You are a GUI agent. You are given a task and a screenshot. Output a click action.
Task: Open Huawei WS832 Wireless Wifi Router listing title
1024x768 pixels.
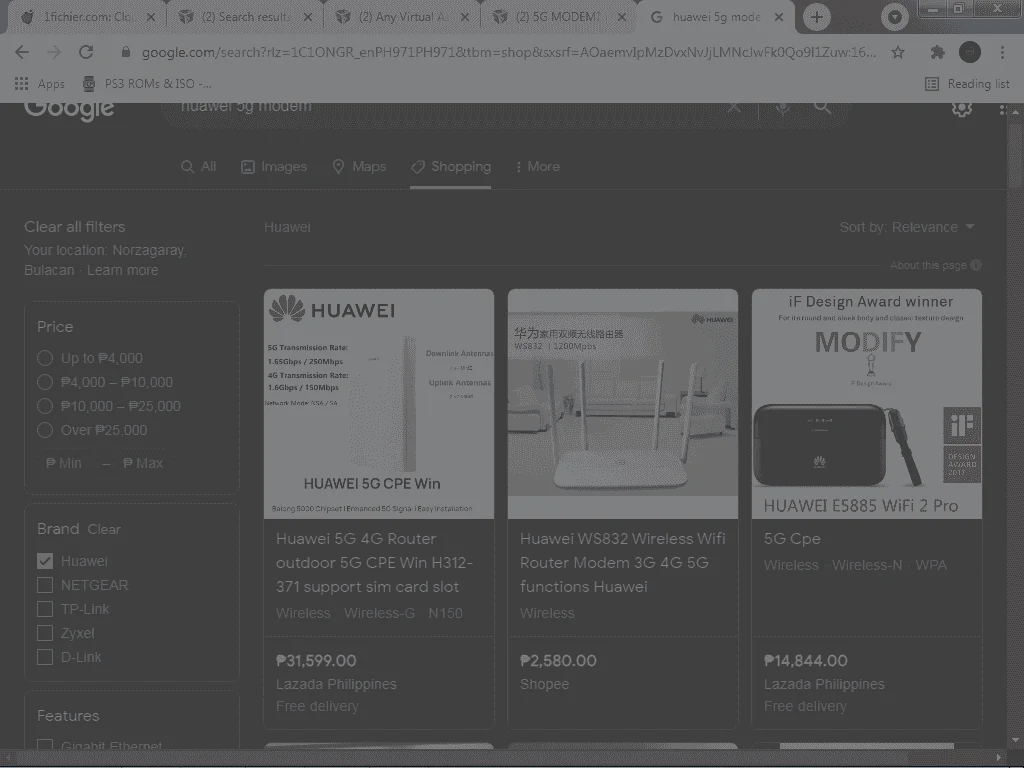(x=622, y=563)
